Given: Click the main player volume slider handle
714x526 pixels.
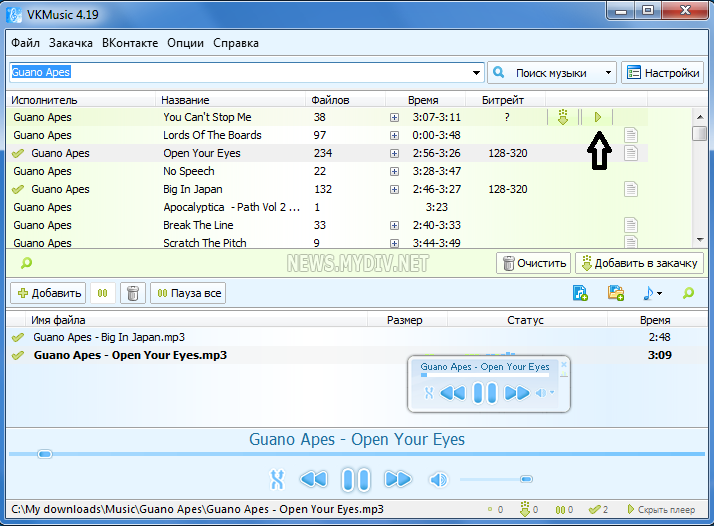Looking at the screenshot, I should click(x=526, y=479).
